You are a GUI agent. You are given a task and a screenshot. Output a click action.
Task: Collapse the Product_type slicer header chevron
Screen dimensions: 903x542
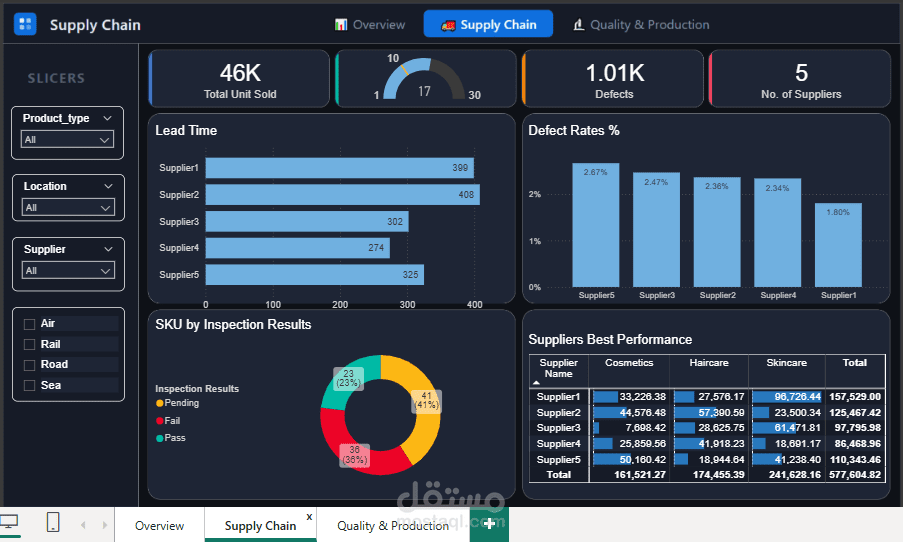[x=107, y=118]
